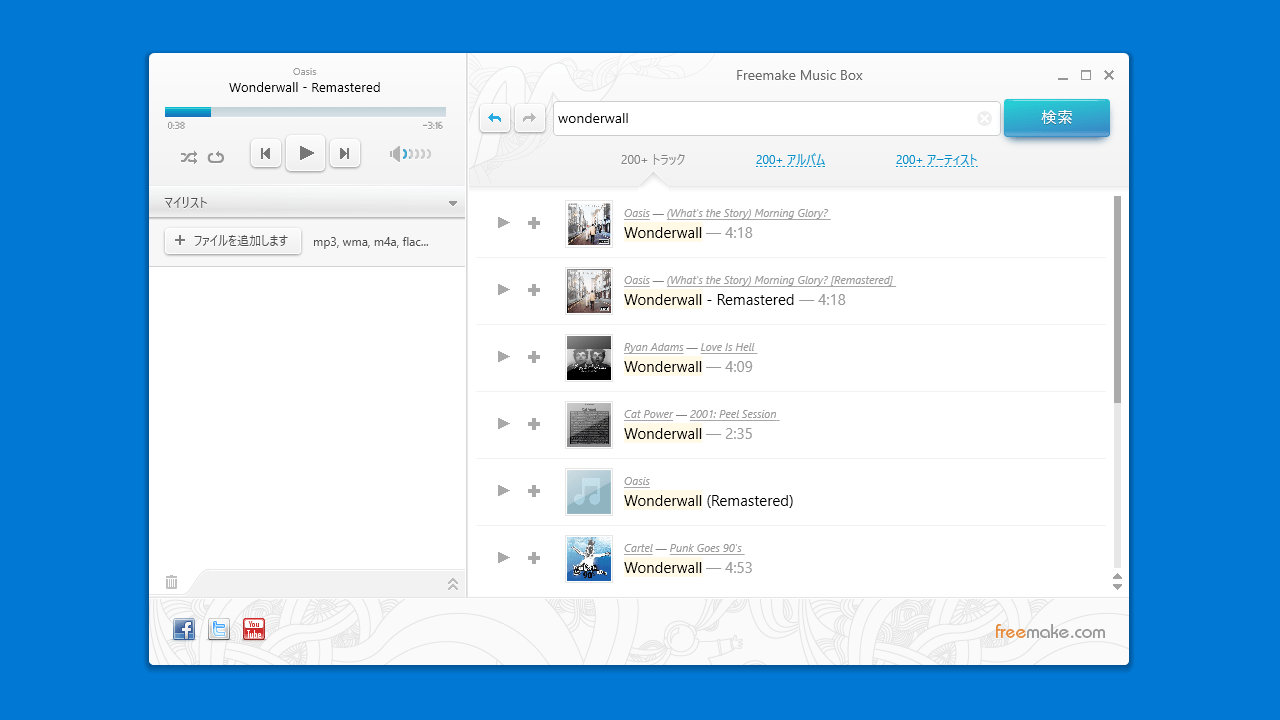Adjust the volume speaker control
The width and height of the screenshot is (1280, 720).
(x=411, y=154)
